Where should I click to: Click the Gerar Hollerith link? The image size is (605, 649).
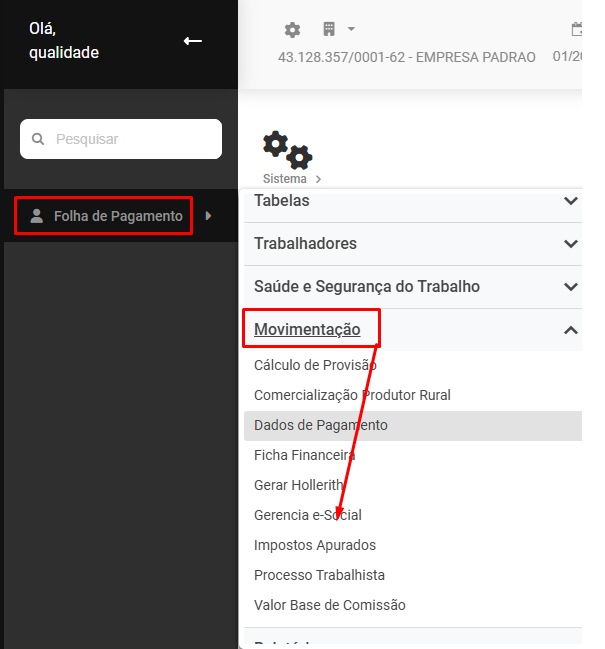click(299, 485)
